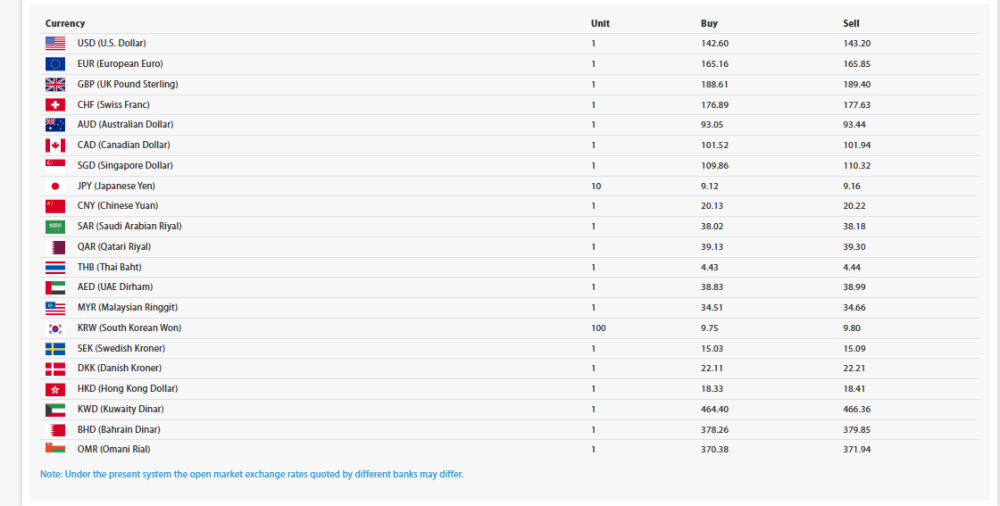Click the Sell column header
This screenshot has height=506, width=1000.
851,23
